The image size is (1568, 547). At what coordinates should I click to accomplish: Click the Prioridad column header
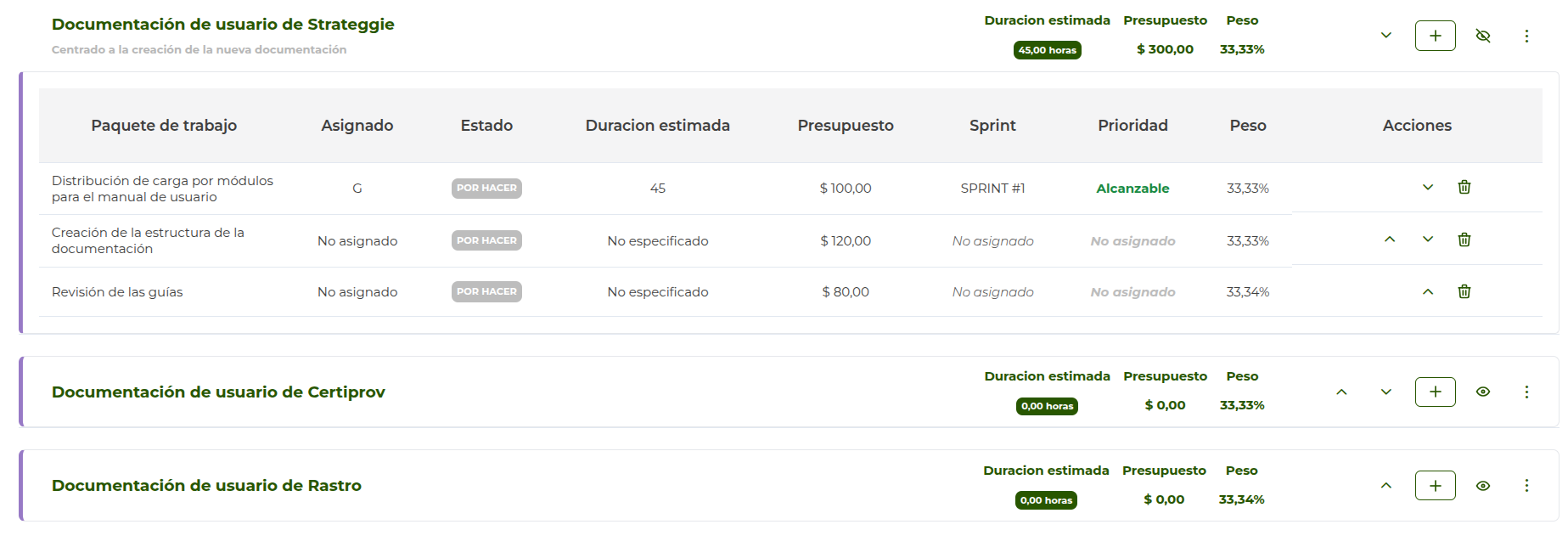[1132, 126]
